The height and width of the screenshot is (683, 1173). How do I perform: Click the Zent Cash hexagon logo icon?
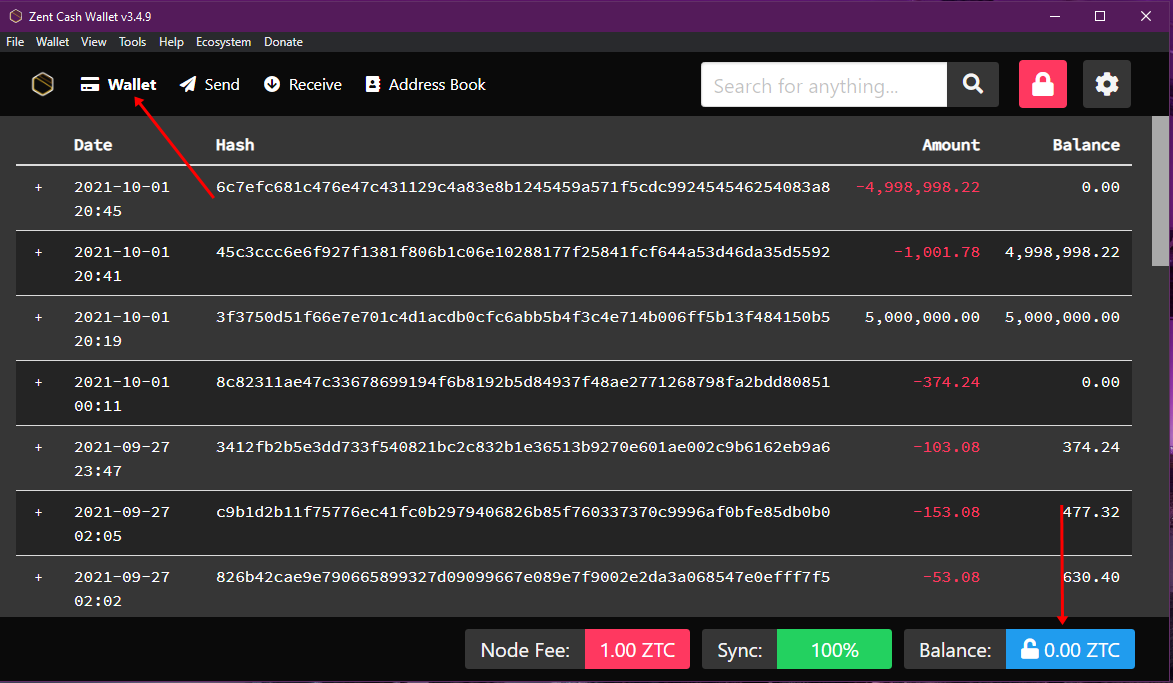(43, 84)
